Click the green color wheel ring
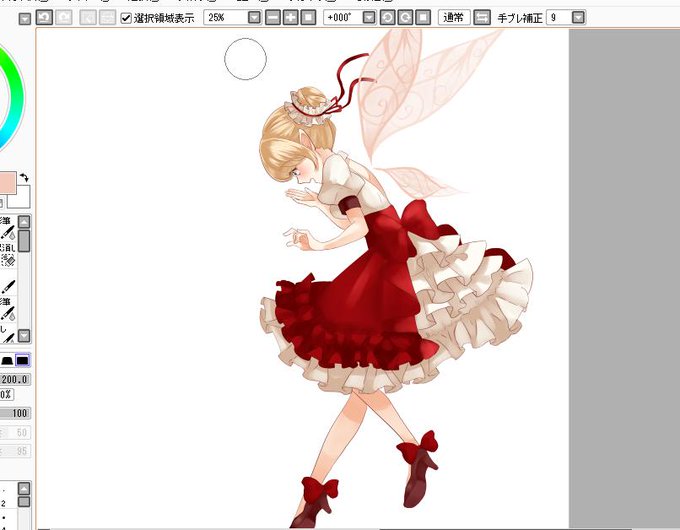680x530 pixels. click(15, 98)
